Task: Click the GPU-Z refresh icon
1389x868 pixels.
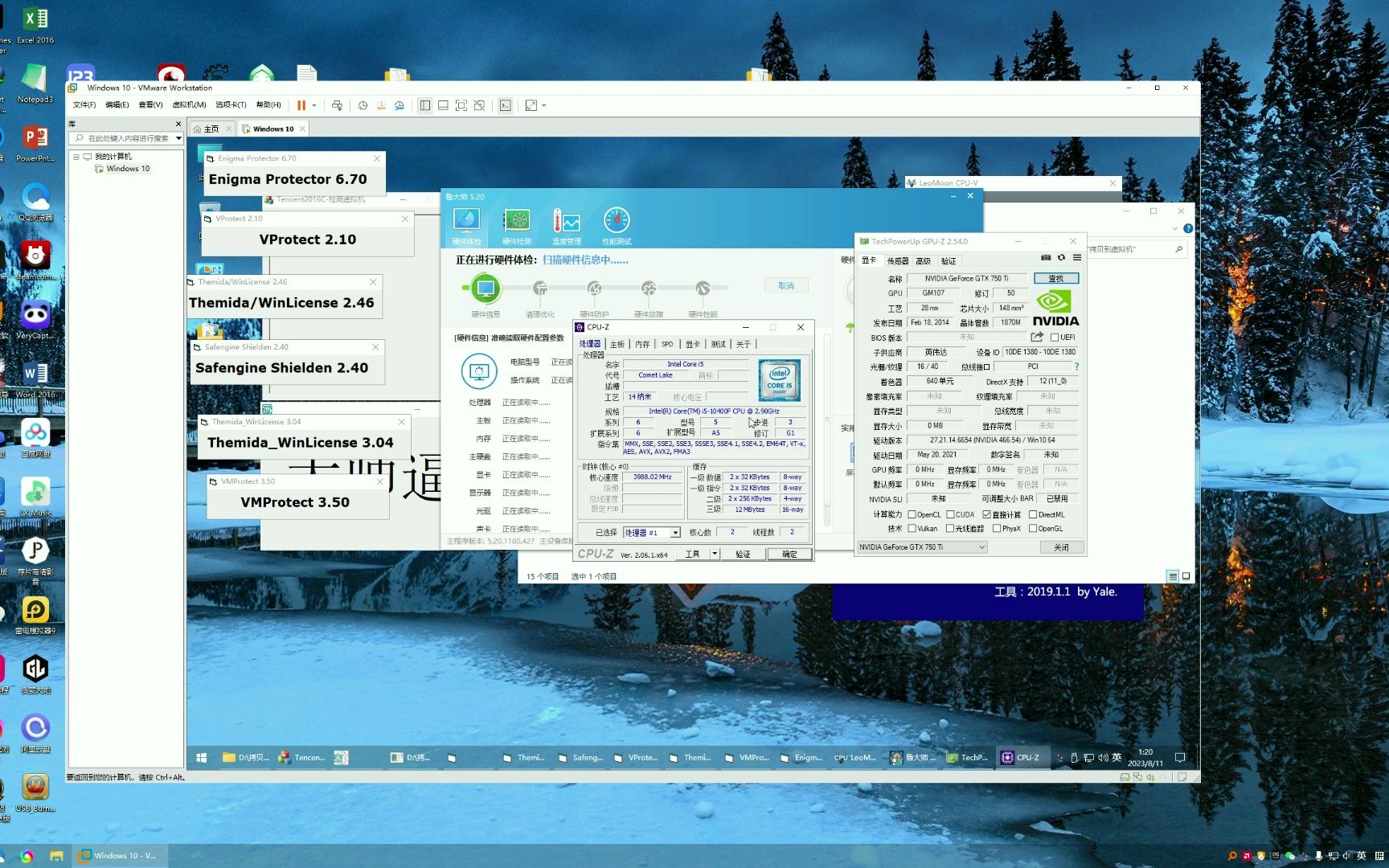Action: [1061, 258]
